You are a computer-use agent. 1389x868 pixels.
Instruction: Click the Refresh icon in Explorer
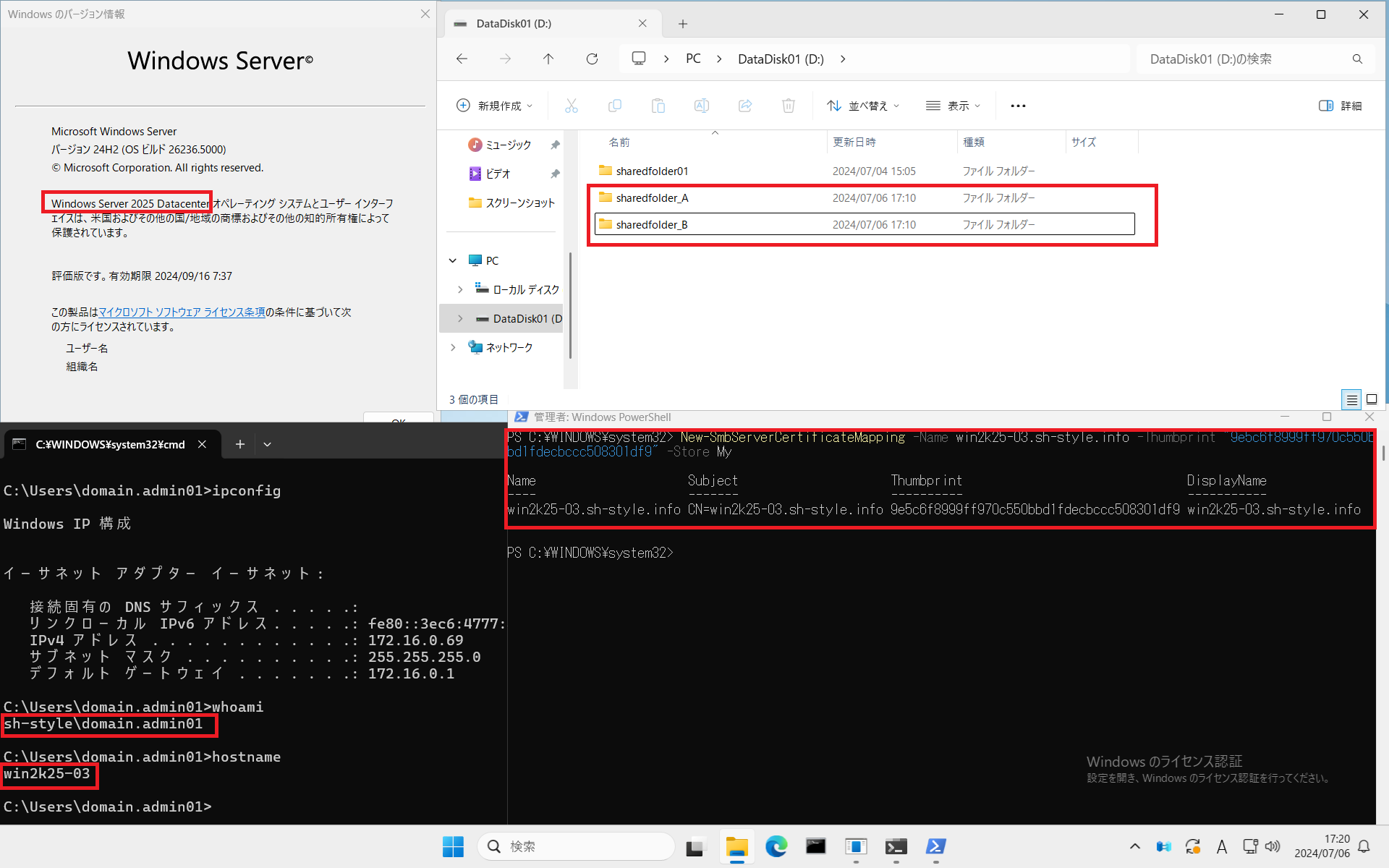[x=592, y=59]
